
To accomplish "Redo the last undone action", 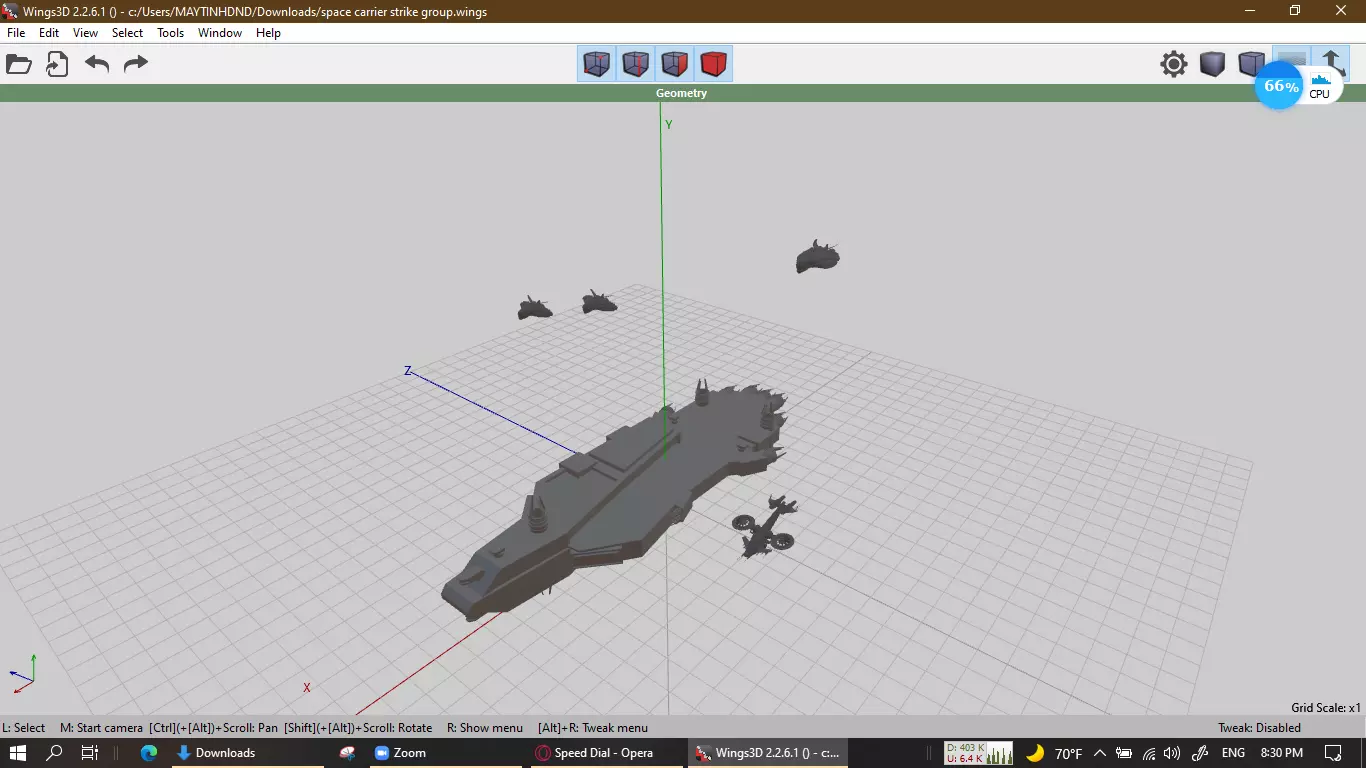I will [x=135, y=65].
